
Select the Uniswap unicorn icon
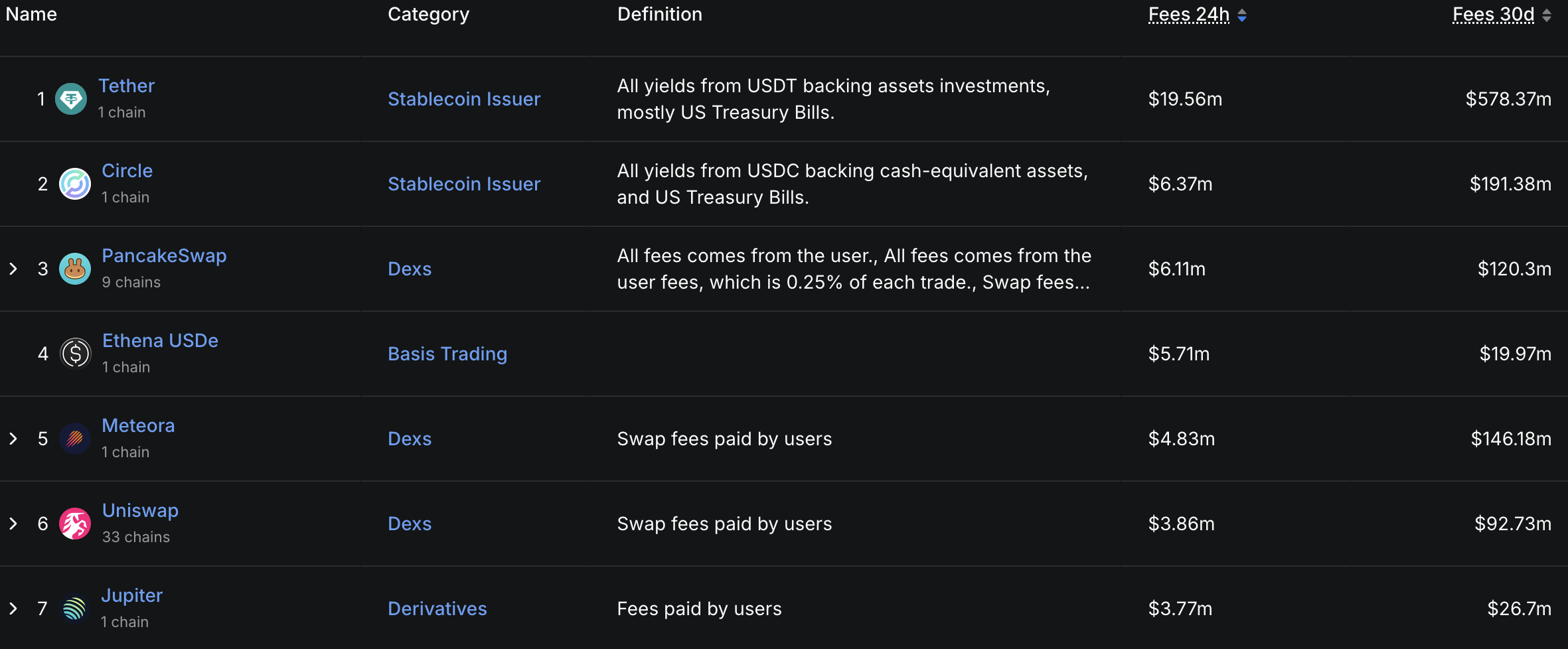75,524
